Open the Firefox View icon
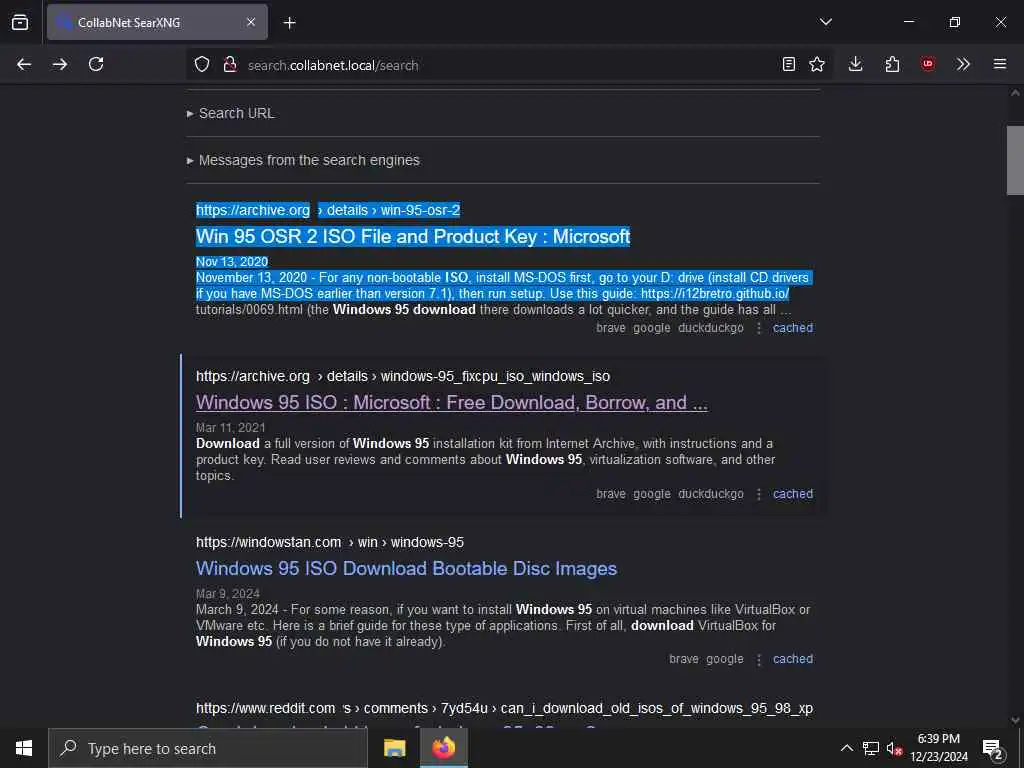The height and width of the screenshot is (768, 1024). click(20, 22)
